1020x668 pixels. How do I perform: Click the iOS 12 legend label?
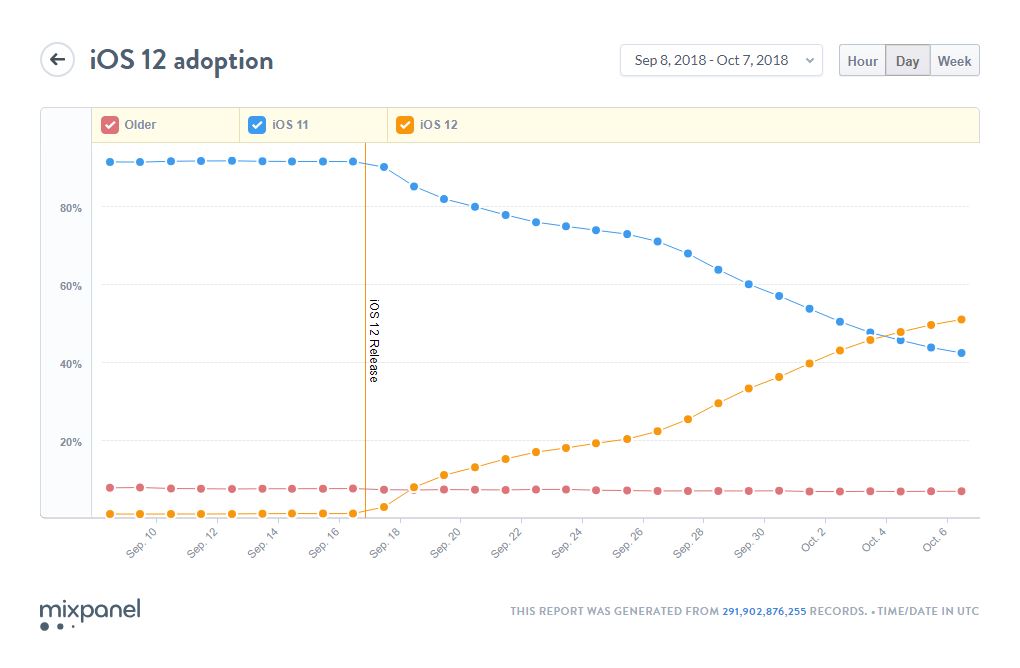tap(438, 125)
